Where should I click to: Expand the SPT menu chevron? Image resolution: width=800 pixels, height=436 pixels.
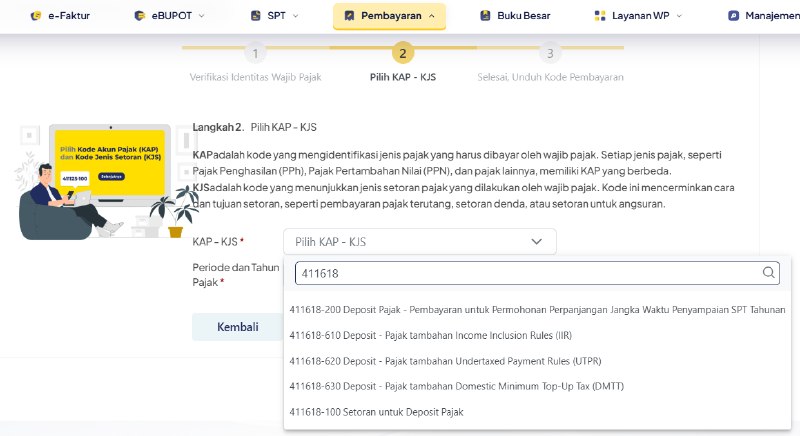(295, 16)
